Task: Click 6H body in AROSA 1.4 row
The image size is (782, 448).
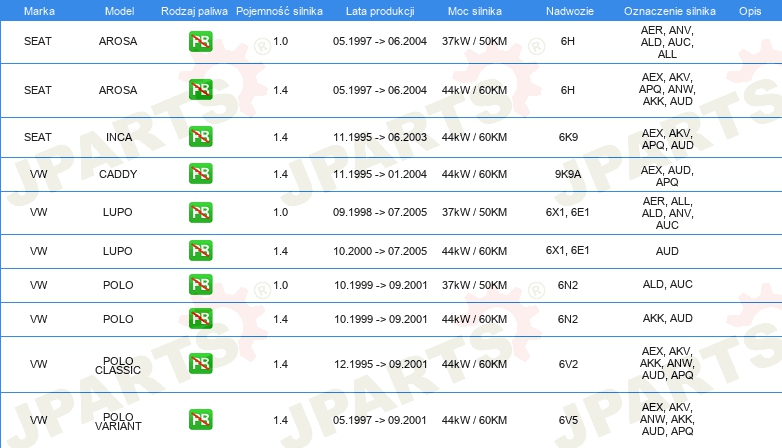Action: pos(568,90)
